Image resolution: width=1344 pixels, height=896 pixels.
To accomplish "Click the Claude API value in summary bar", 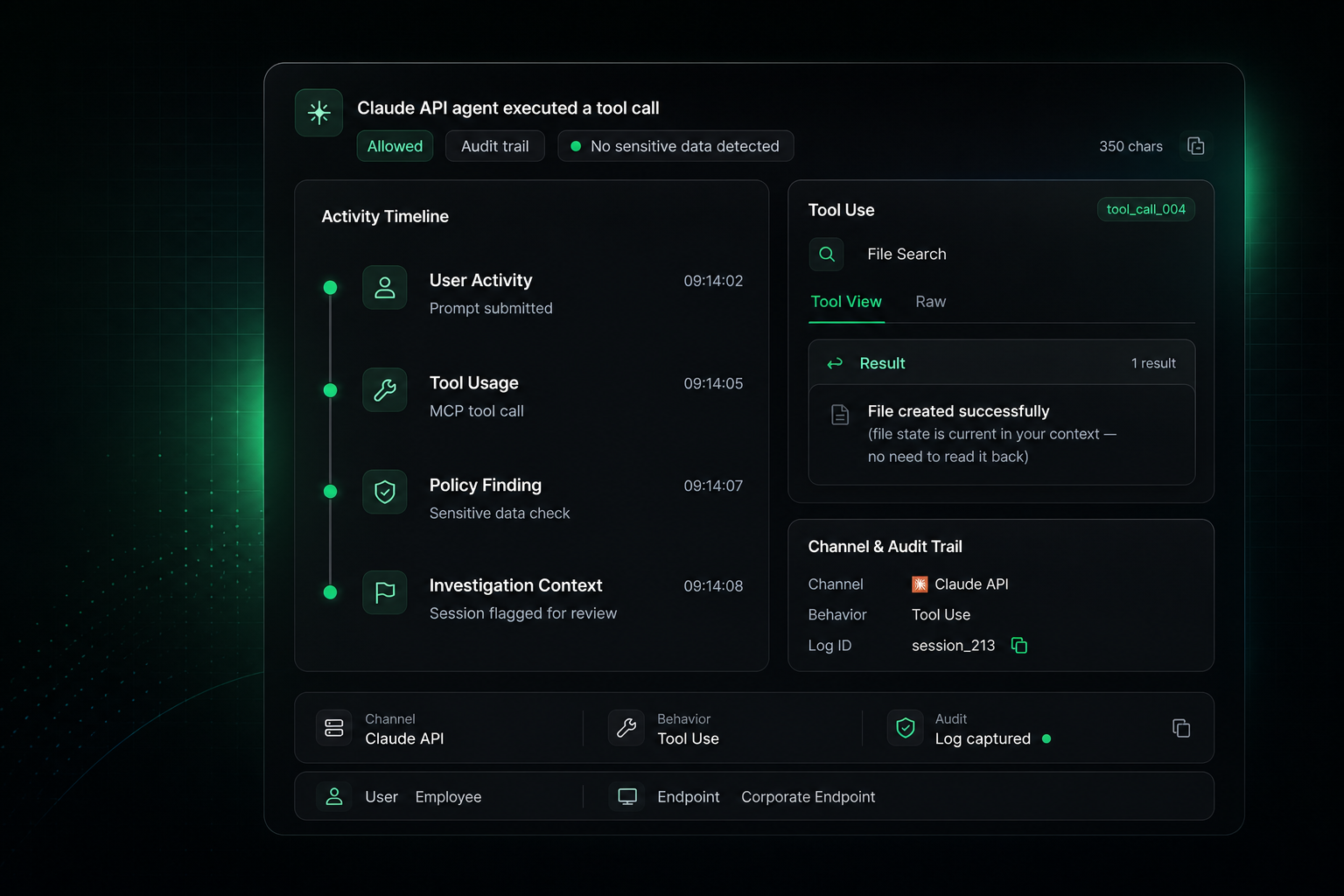I will pos(404,739).
